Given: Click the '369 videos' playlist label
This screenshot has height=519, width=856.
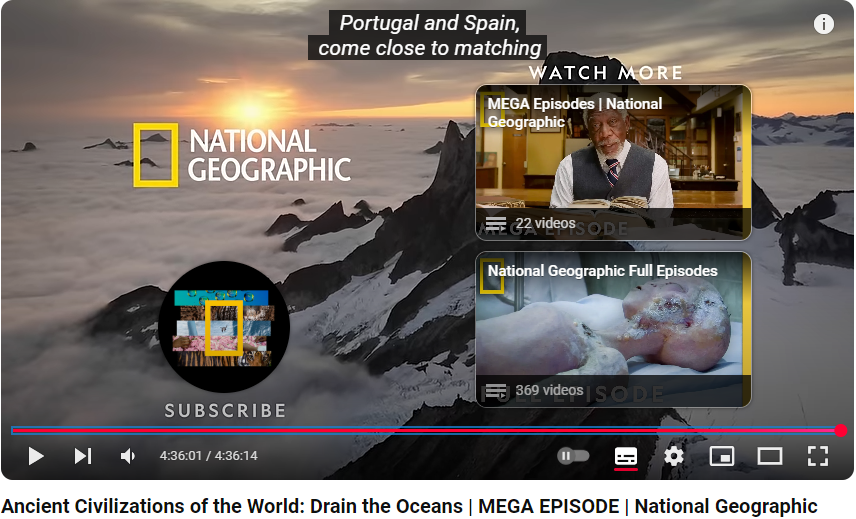Looking at the screenshot, I should click(549, 390).
